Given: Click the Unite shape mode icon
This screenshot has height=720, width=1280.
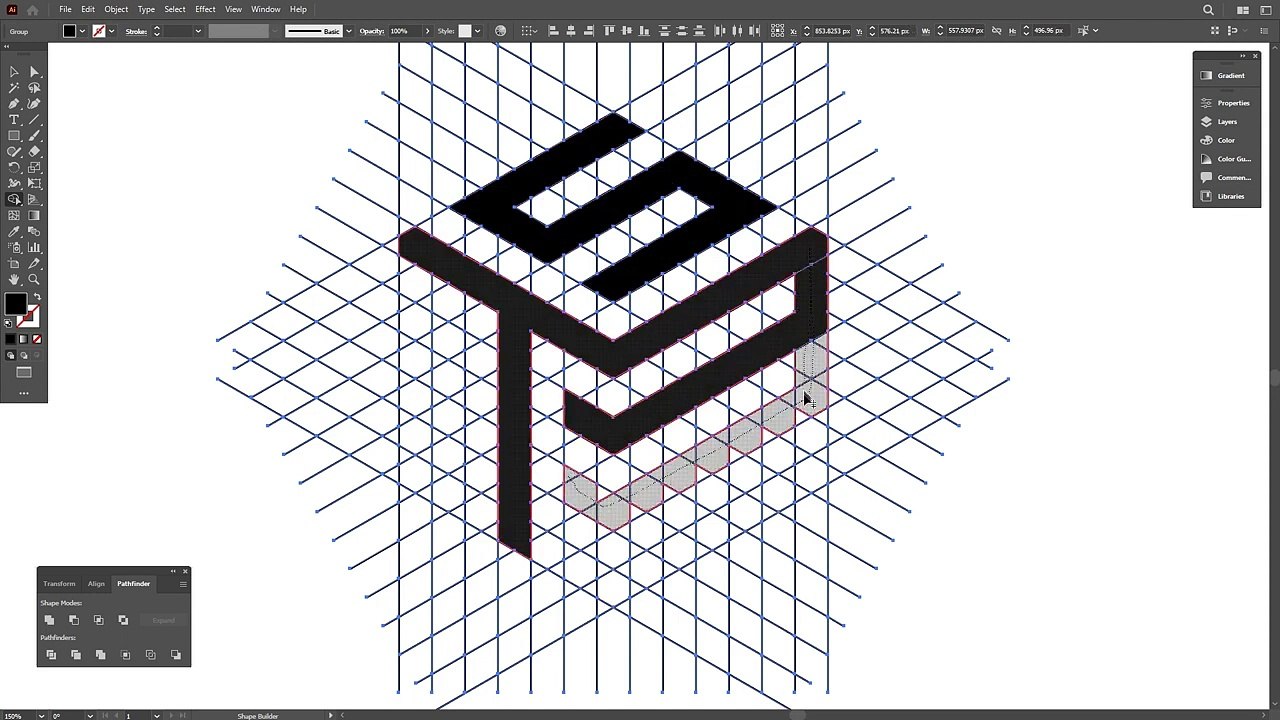Looking at the screenshot, I should [49, 620].
